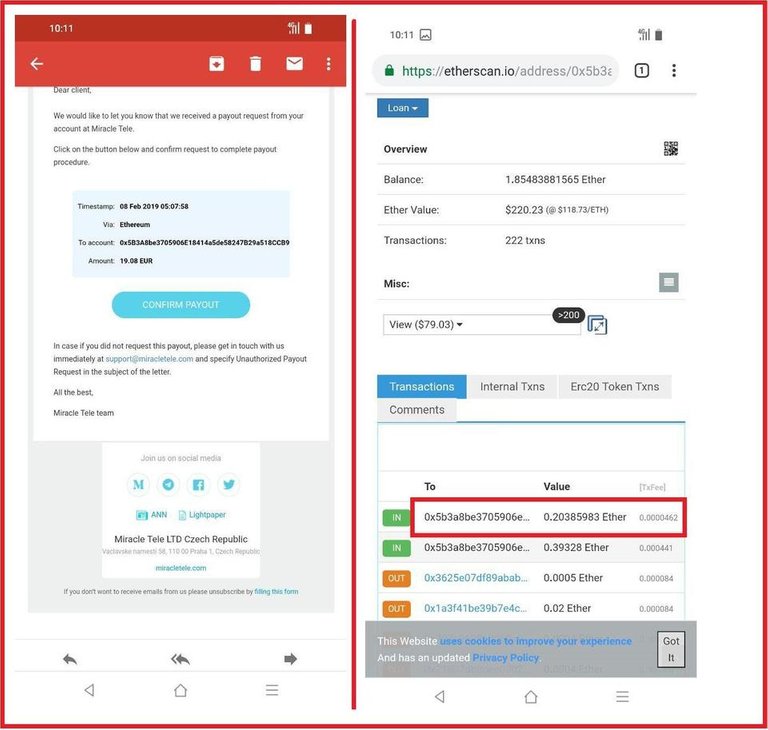Archive the email with the archive icon
The image size is (768, 730).
pos(216,64)
